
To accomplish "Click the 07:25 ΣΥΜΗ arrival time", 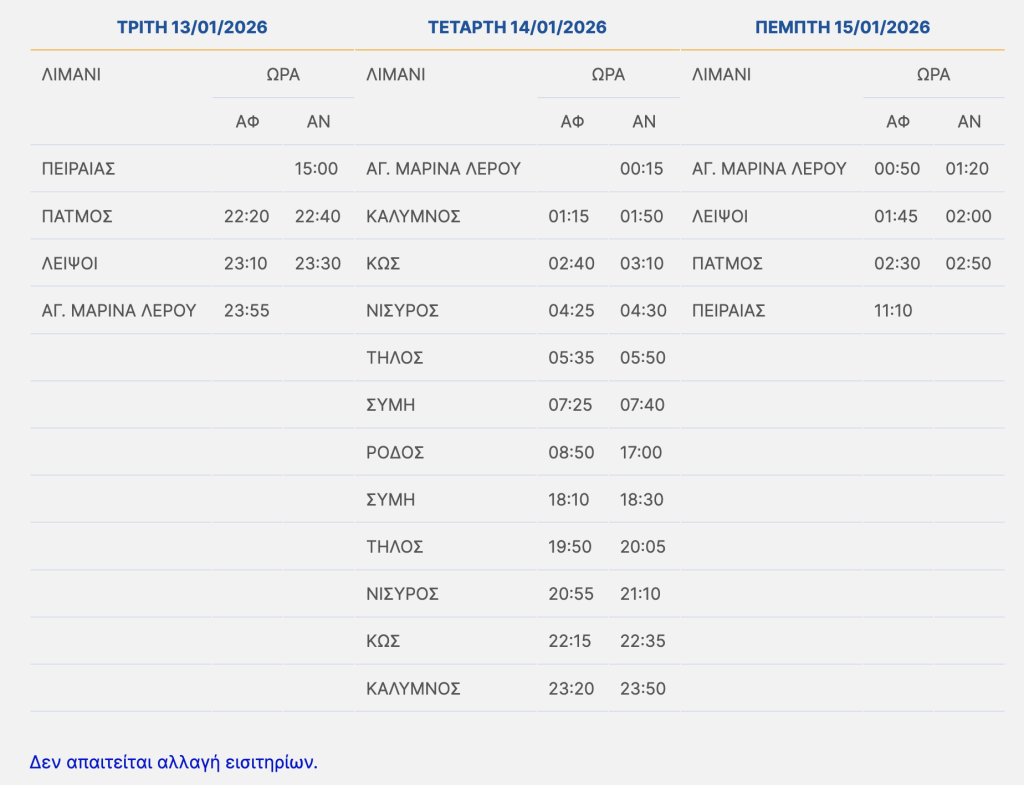I will click(x=571, y=405).
